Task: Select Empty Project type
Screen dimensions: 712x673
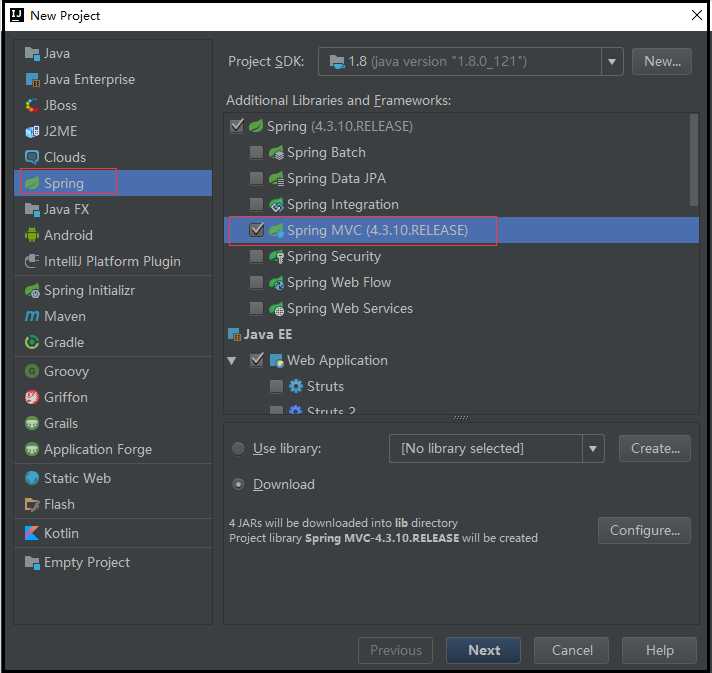Action: pos(113,562)
